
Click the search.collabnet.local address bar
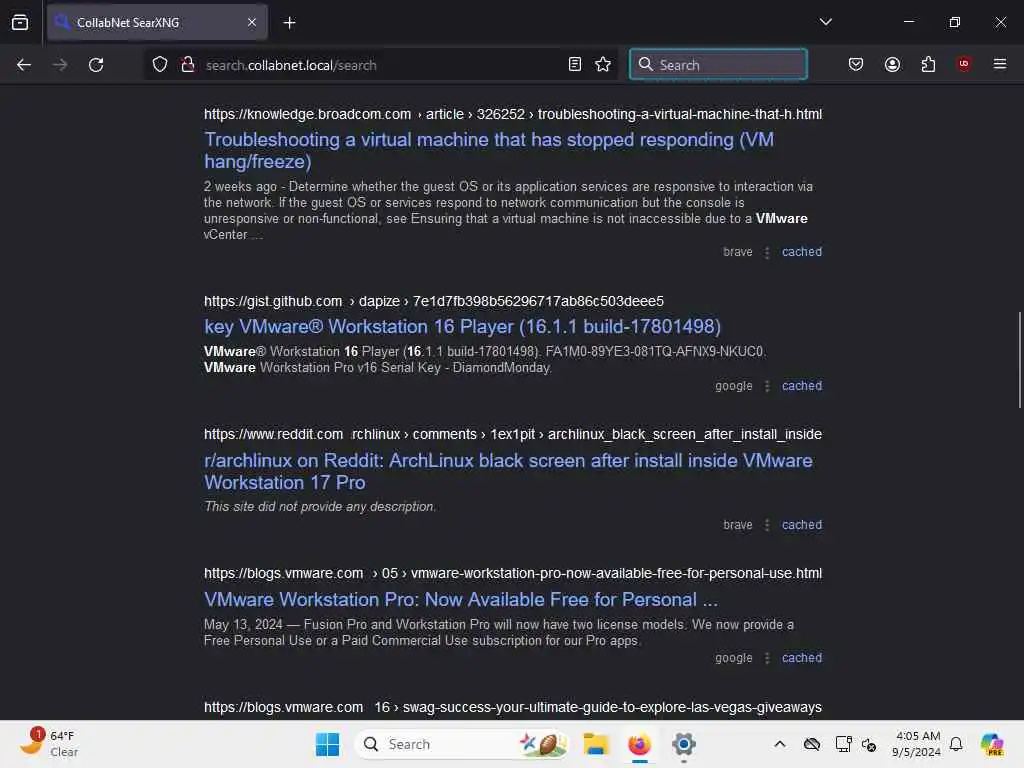(379, 65)
